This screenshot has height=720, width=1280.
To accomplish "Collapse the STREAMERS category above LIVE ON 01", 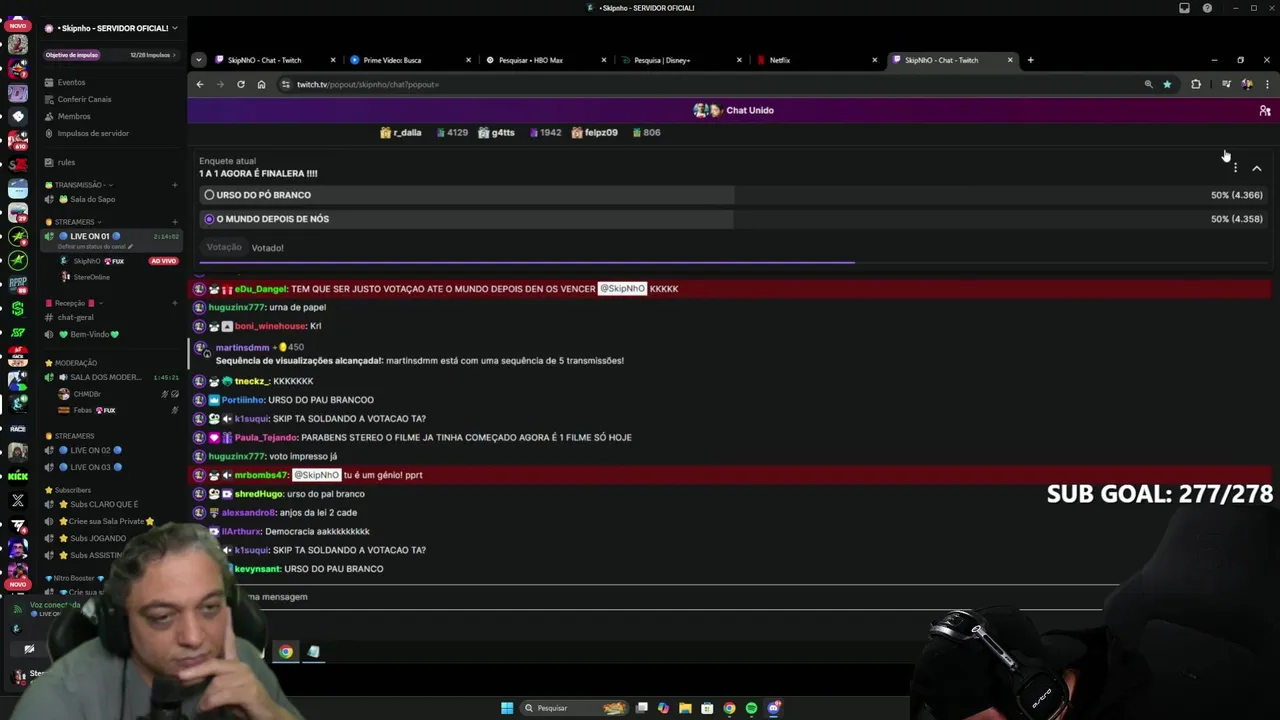I will click(x=74, y=222).
